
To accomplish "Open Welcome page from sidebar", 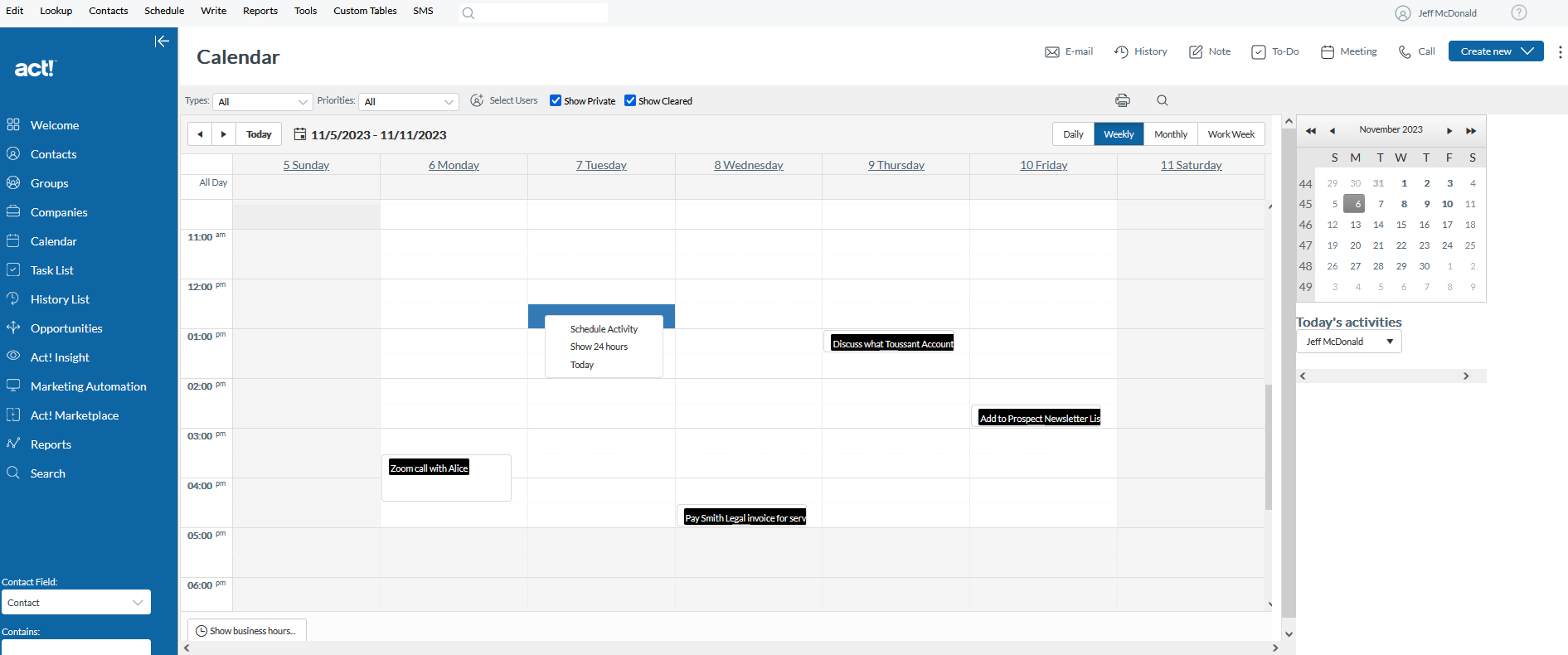I will point(55,125).
